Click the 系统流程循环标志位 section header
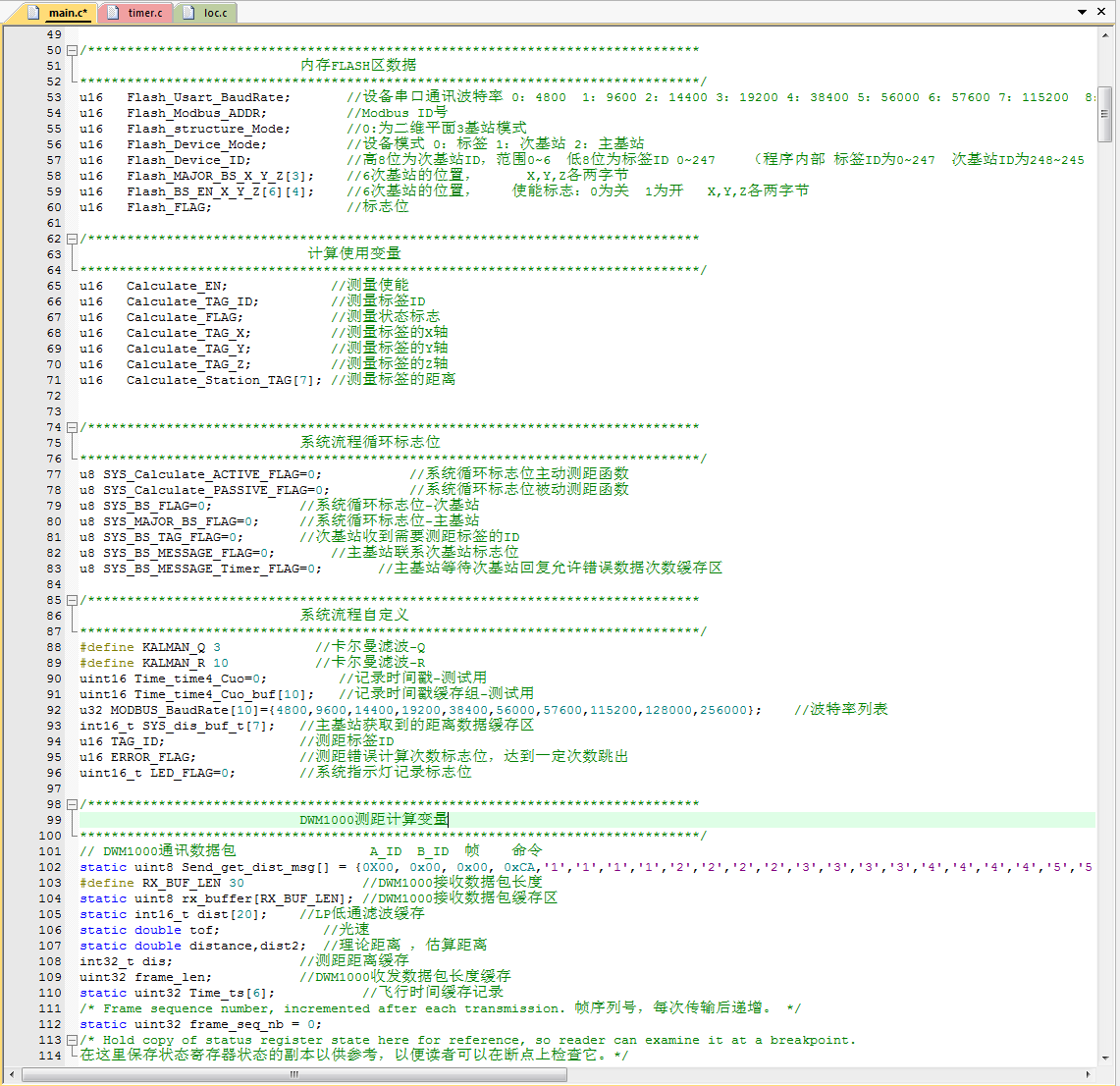The height and width of the screenshot is (1086, 1120). [370, 442]
